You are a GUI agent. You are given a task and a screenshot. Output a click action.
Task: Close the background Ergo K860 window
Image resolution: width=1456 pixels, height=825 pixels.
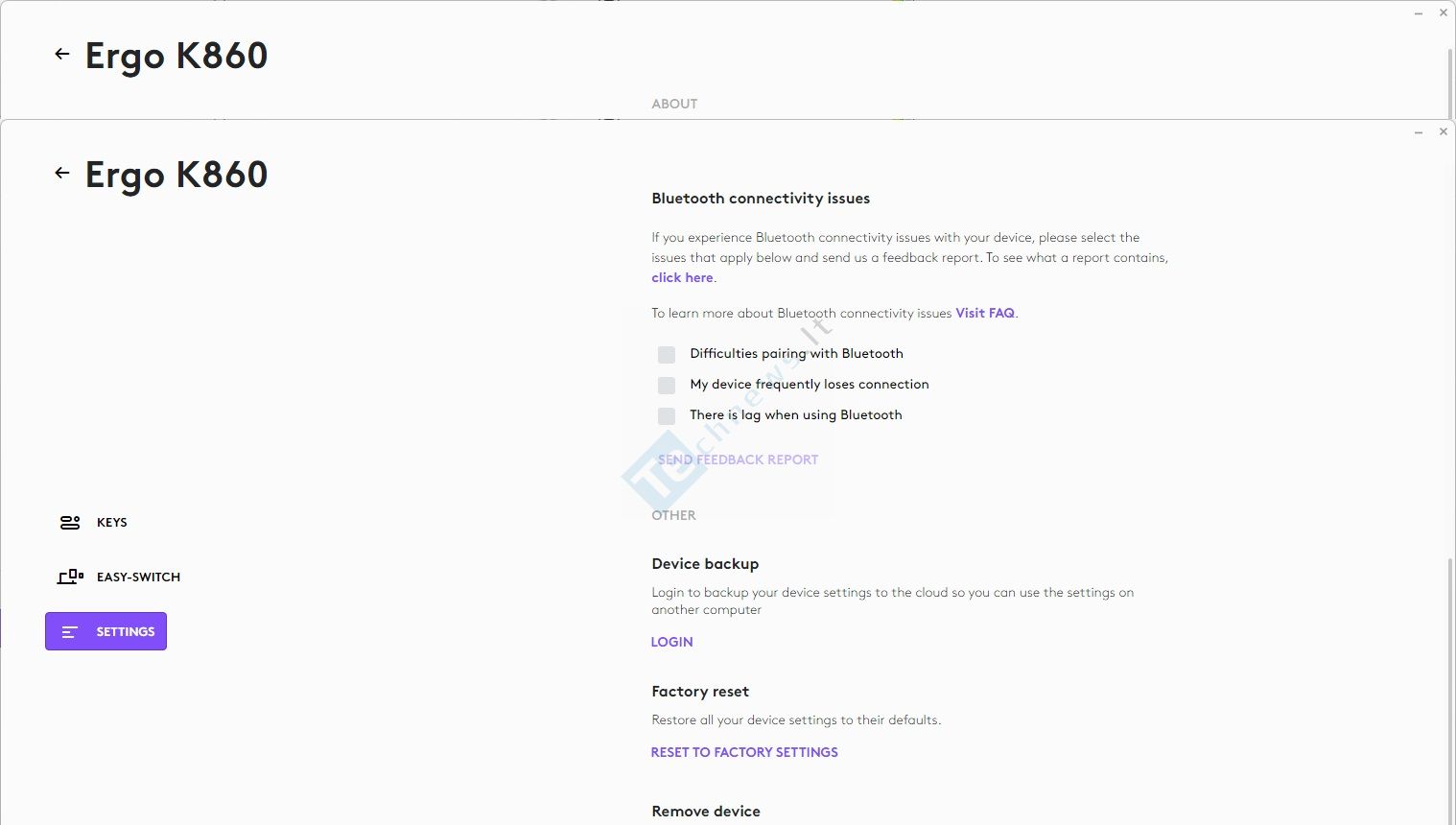point(1444,12)
